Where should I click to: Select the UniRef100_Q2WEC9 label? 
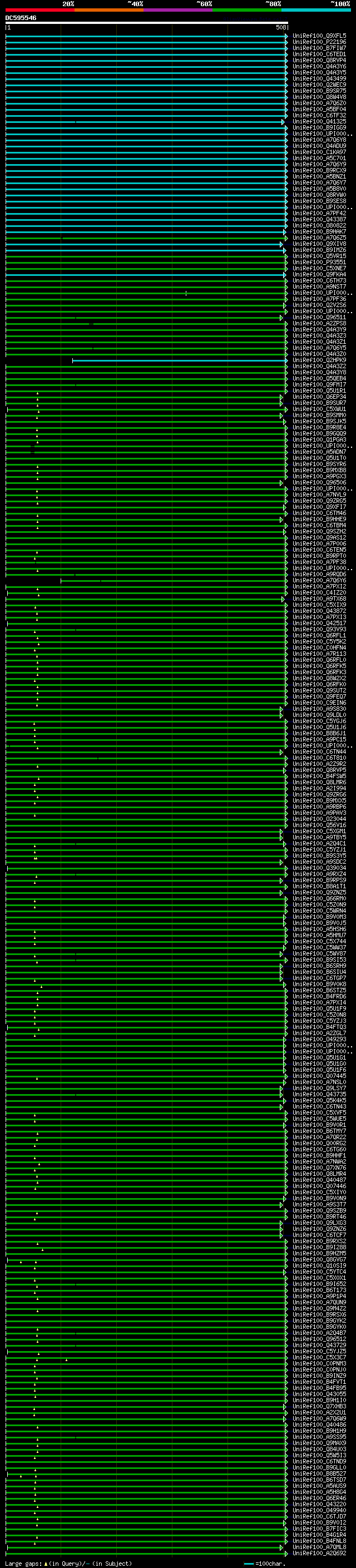click(319, 85)
